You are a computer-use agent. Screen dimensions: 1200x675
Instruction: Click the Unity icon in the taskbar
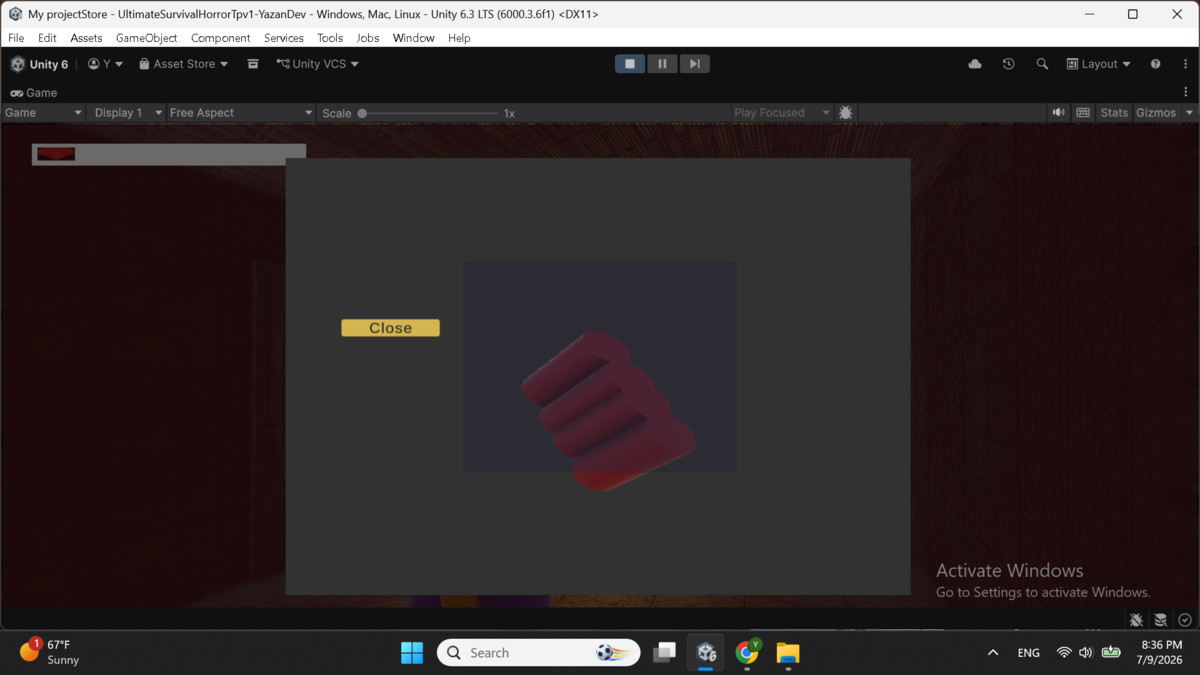point(706,653)
